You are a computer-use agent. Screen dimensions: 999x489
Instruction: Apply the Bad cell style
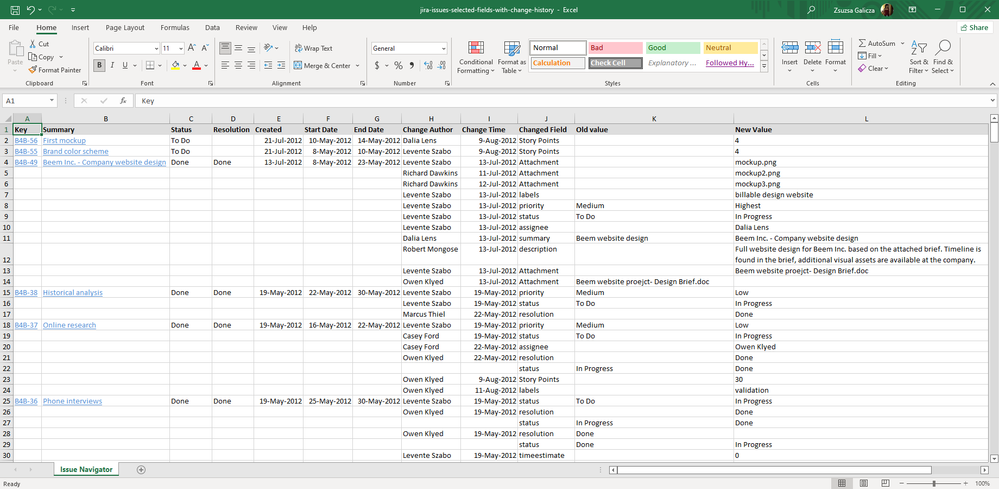tap(615, 48)
